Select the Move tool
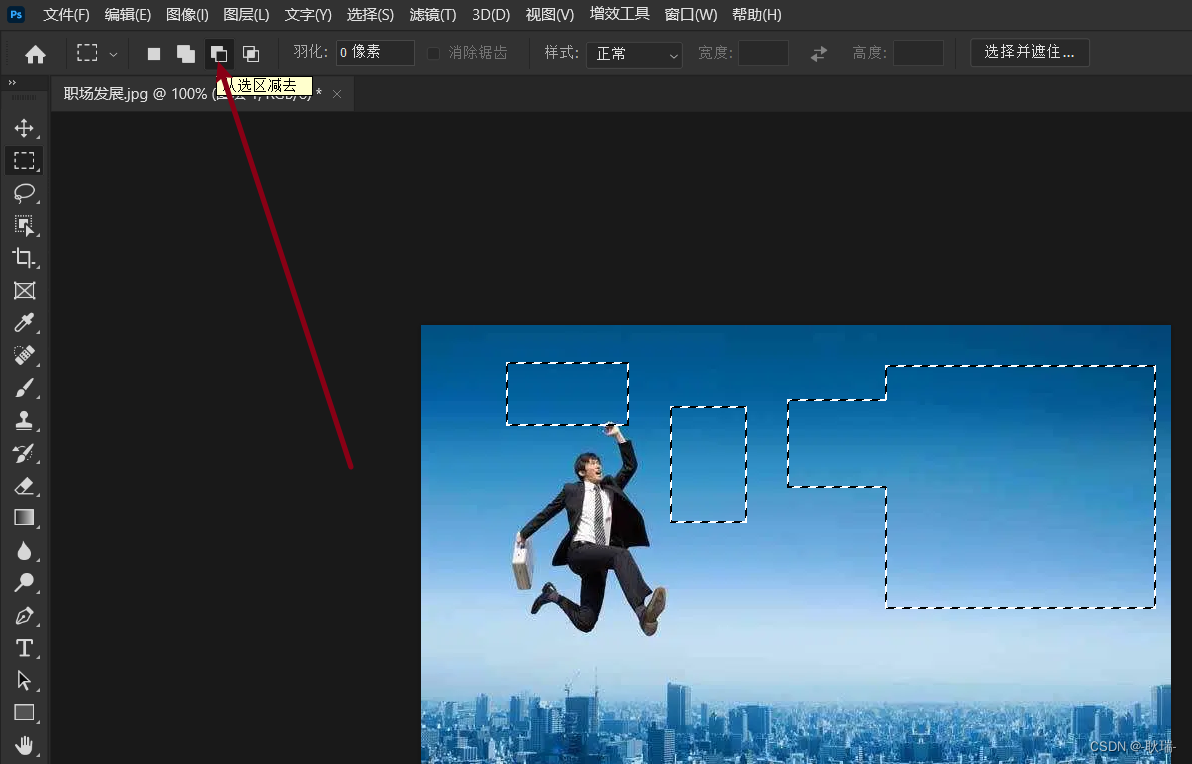 24,128
